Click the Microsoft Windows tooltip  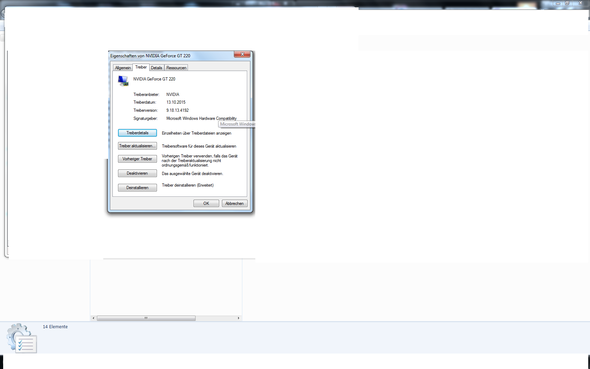(237, 124)
